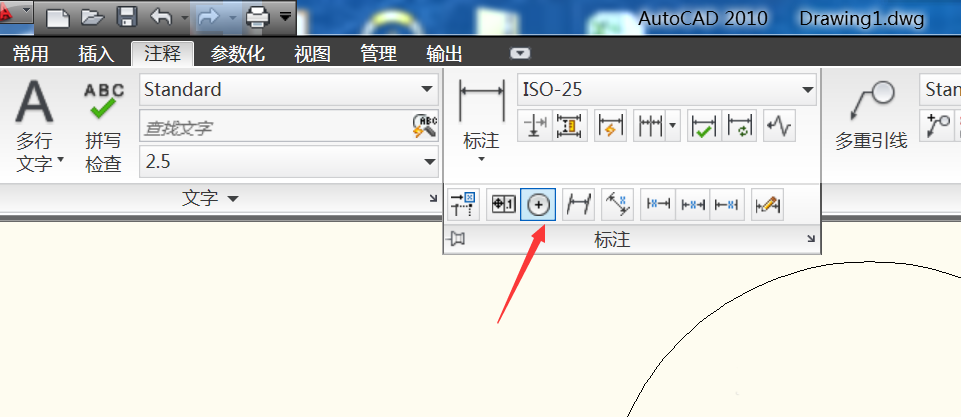Right justify dimension text
The image size is (961, 417).
coord(727,205)
